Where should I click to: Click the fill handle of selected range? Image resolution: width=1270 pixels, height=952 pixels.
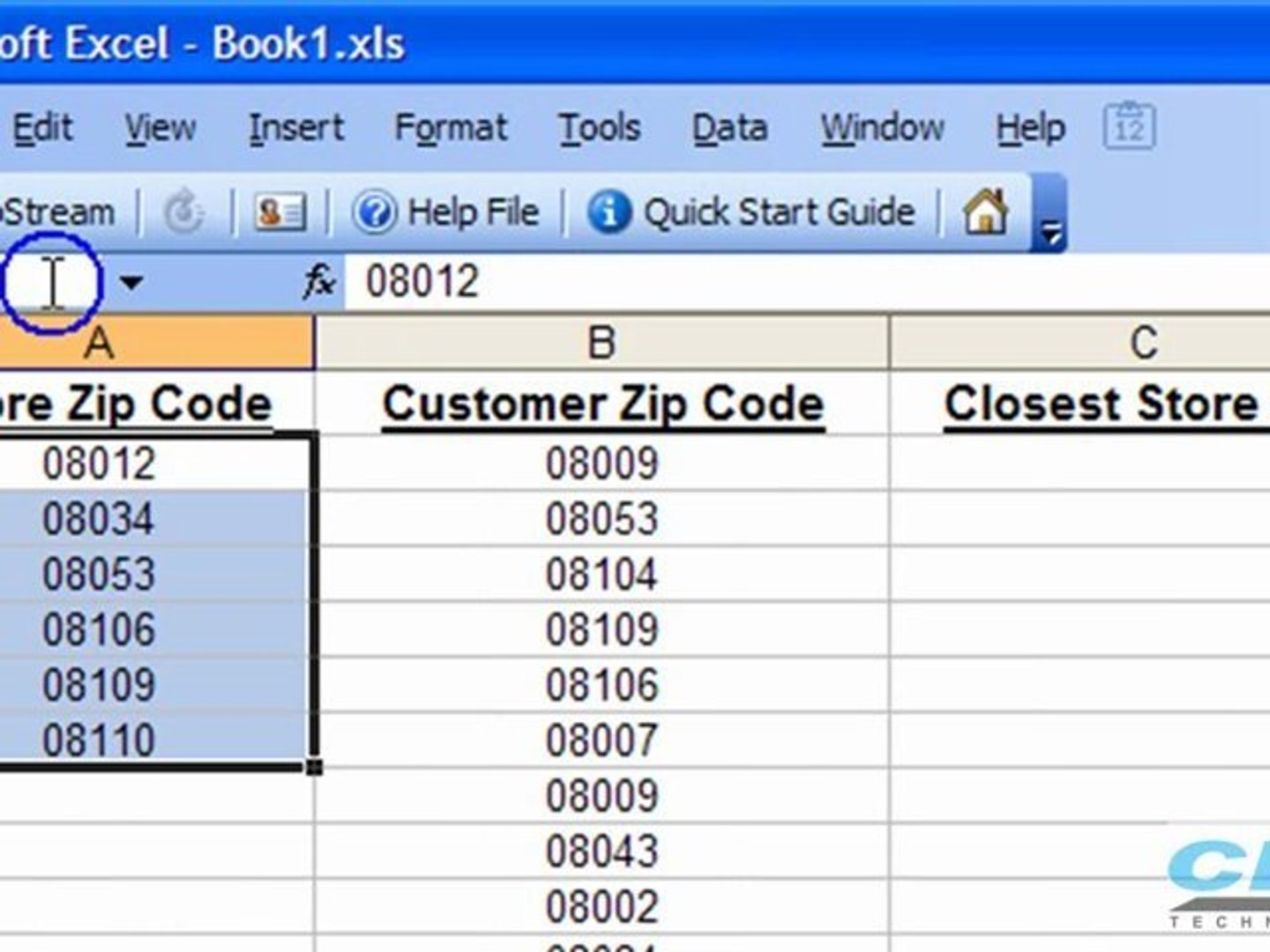314,768
